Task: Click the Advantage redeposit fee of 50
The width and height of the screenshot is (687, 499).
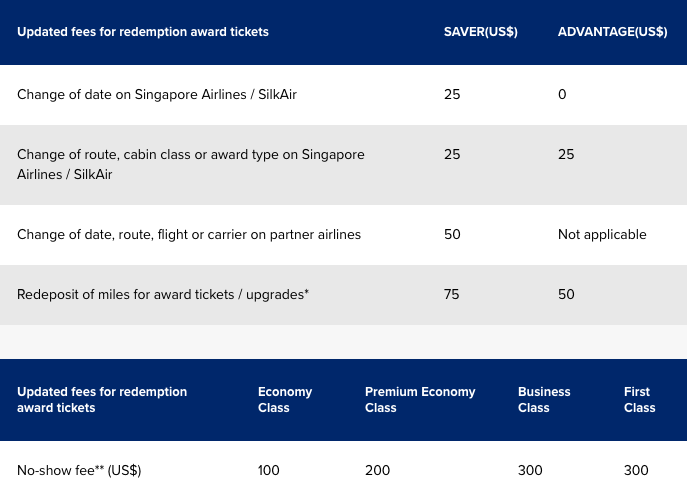Action: click(566, 295)
